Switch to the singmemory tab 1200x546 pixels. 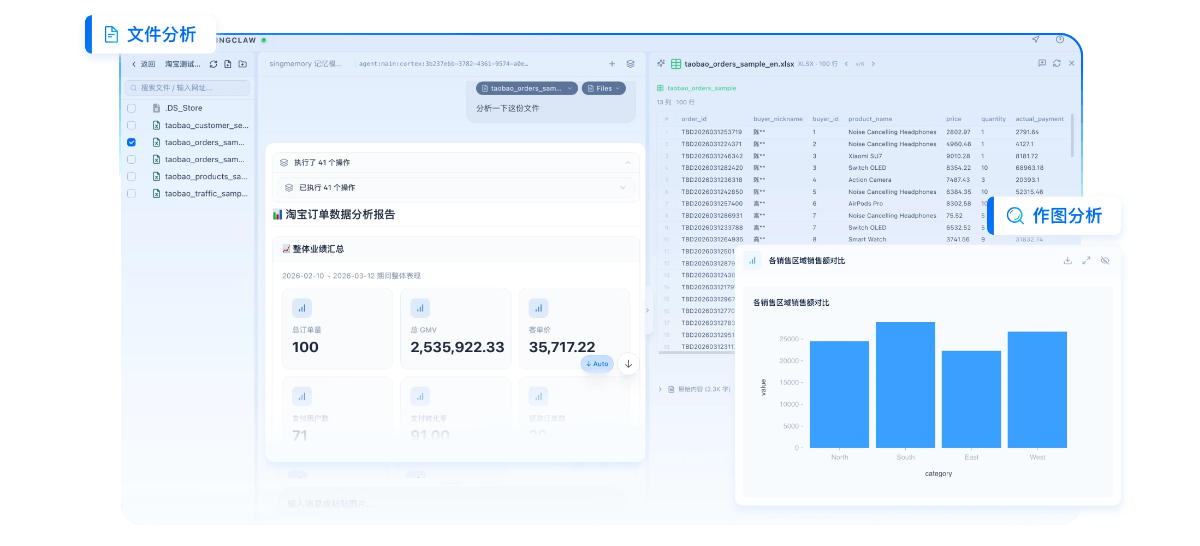click(x=305, y=63)
